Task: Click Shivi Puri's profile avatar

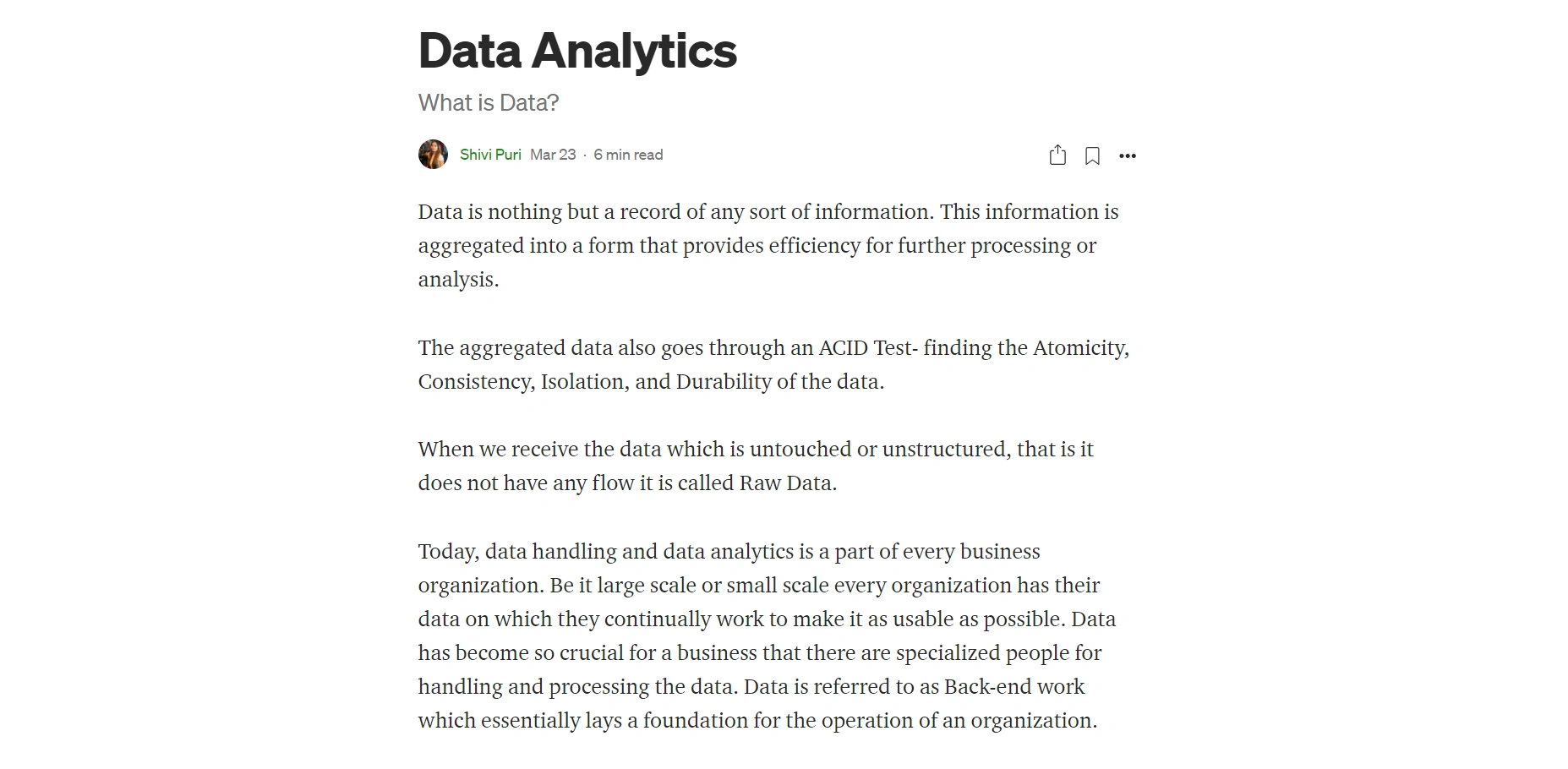Action: click(x=433, y=155)
